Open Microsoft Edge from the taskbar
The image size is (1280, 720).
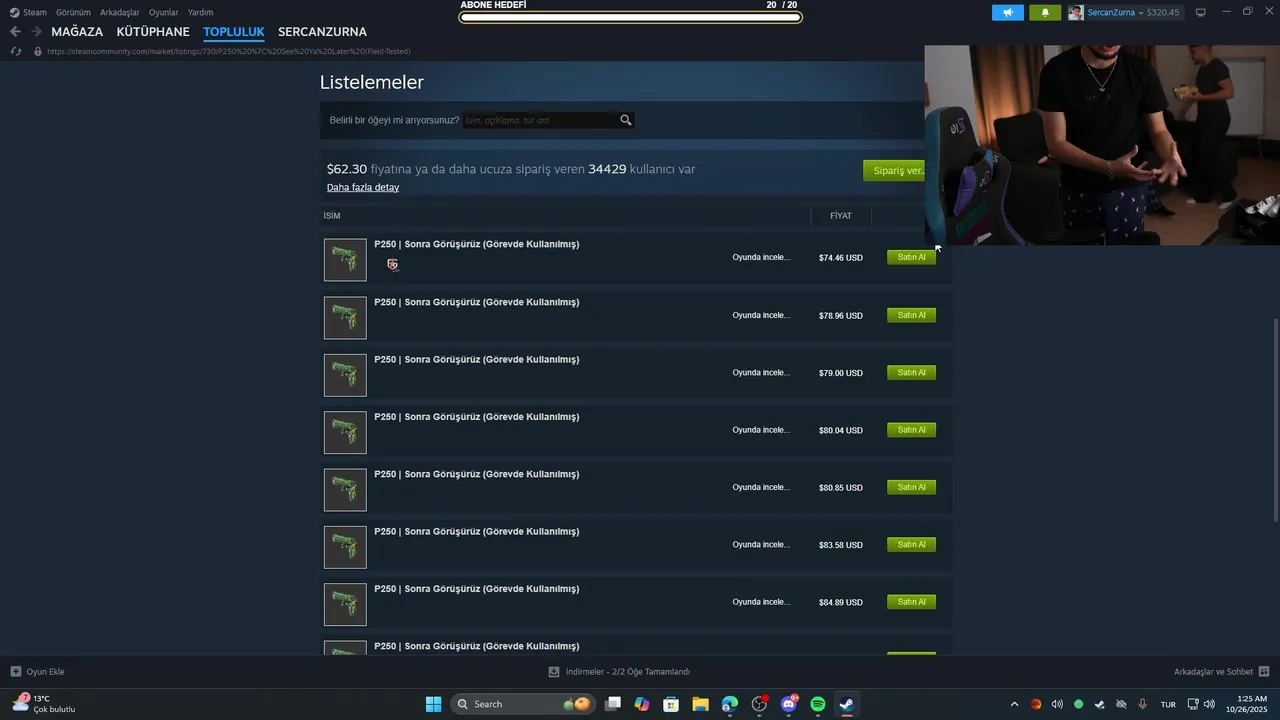pos(730,704)
